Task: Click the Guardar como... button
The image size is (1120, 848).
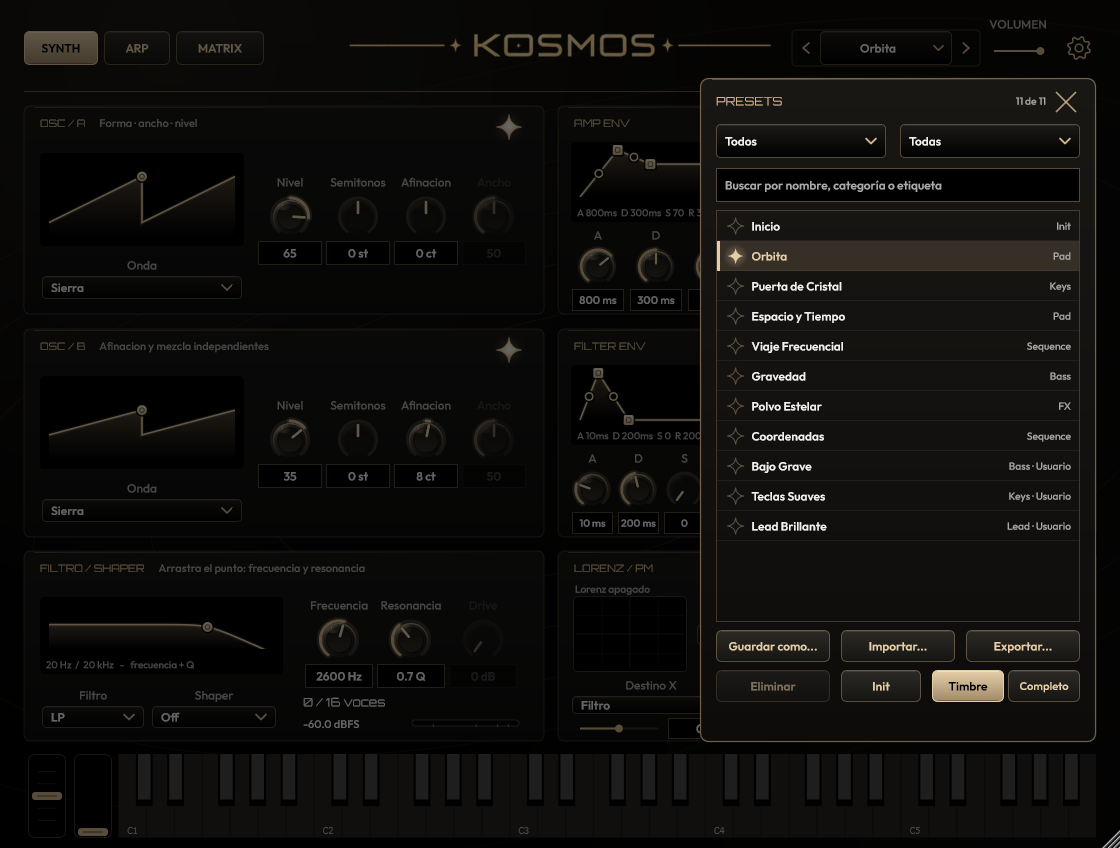Action: point(773,647)
